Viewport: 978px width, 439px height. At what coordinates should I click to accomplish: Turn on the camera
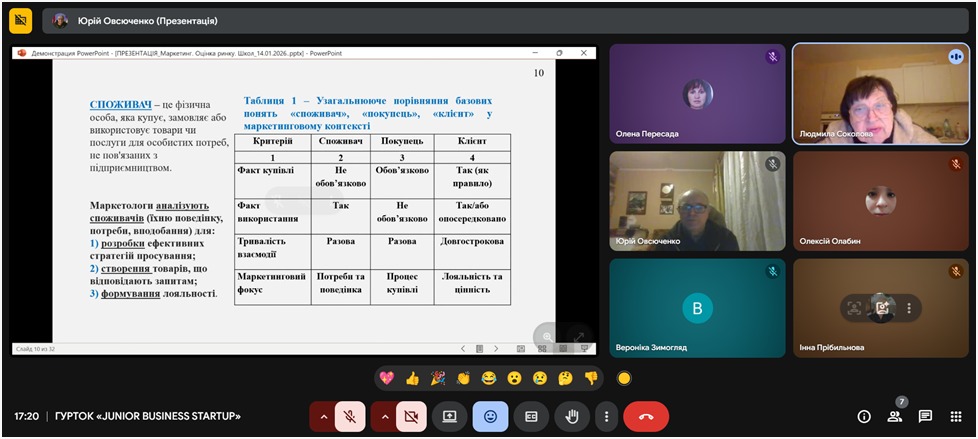(411, 416)
